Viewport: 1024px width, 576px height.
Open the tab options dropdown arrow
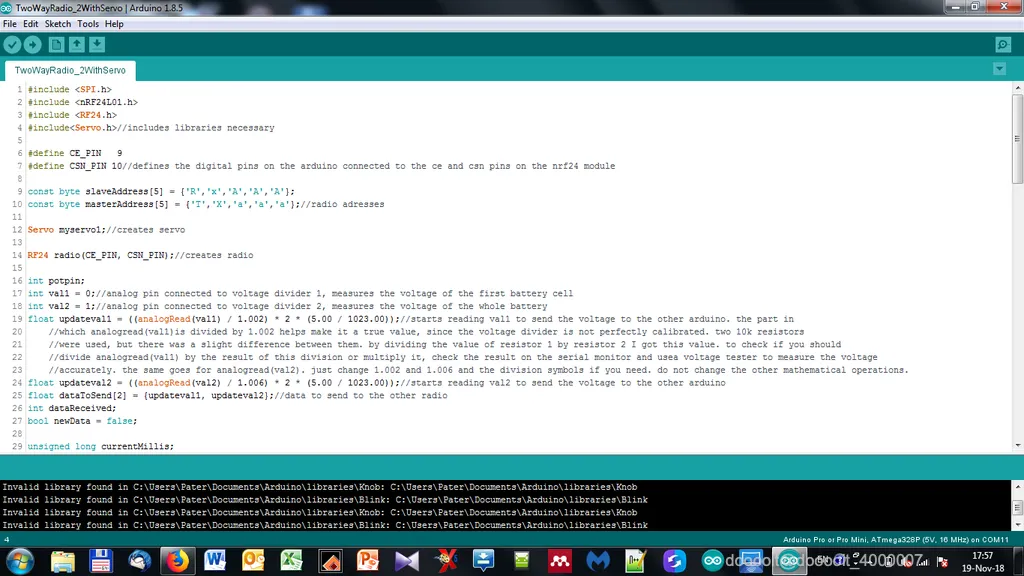click(x=999, y=69)
